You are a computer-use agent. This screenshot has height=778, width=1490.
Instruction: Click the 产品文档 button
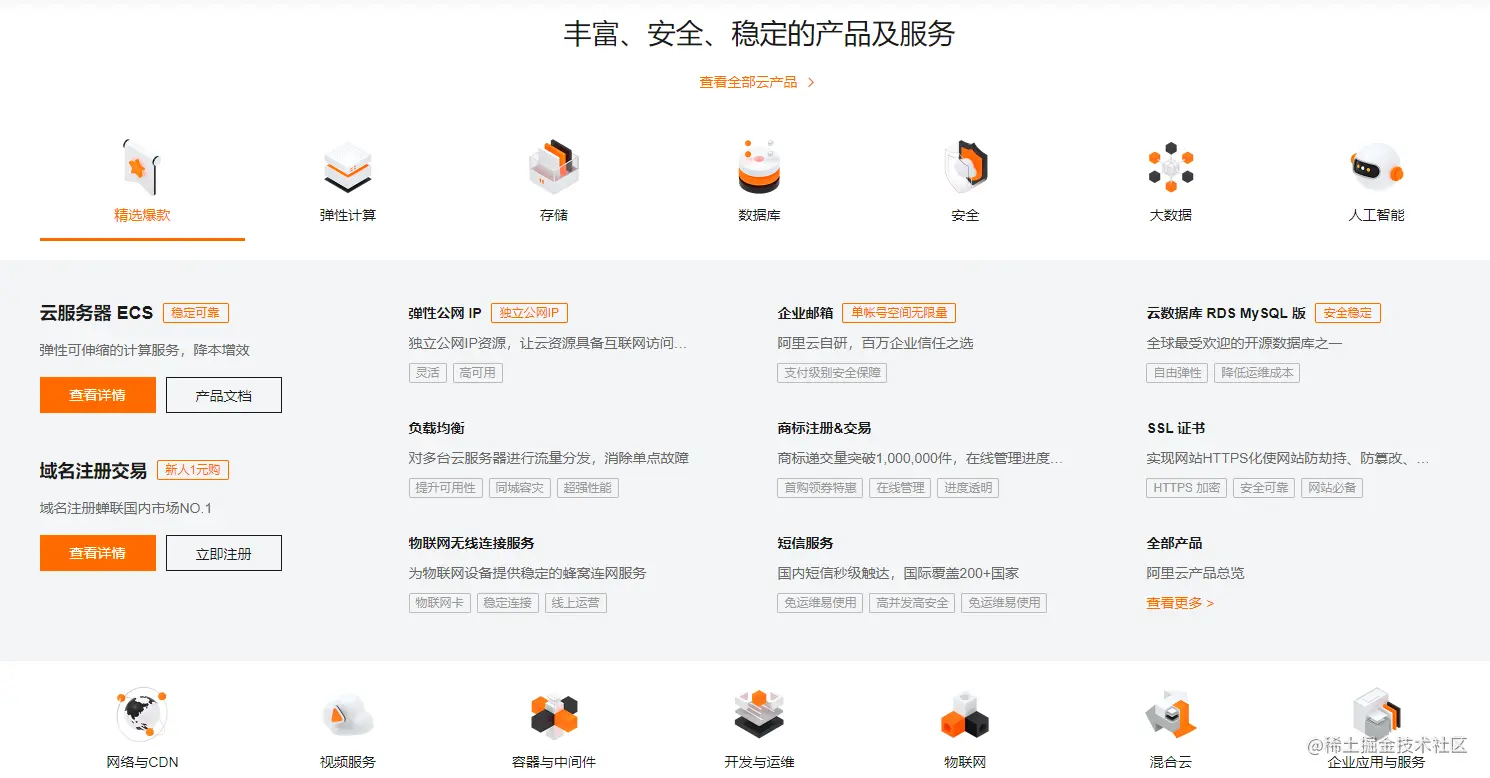pyautogui.click(x=224, y=395)
